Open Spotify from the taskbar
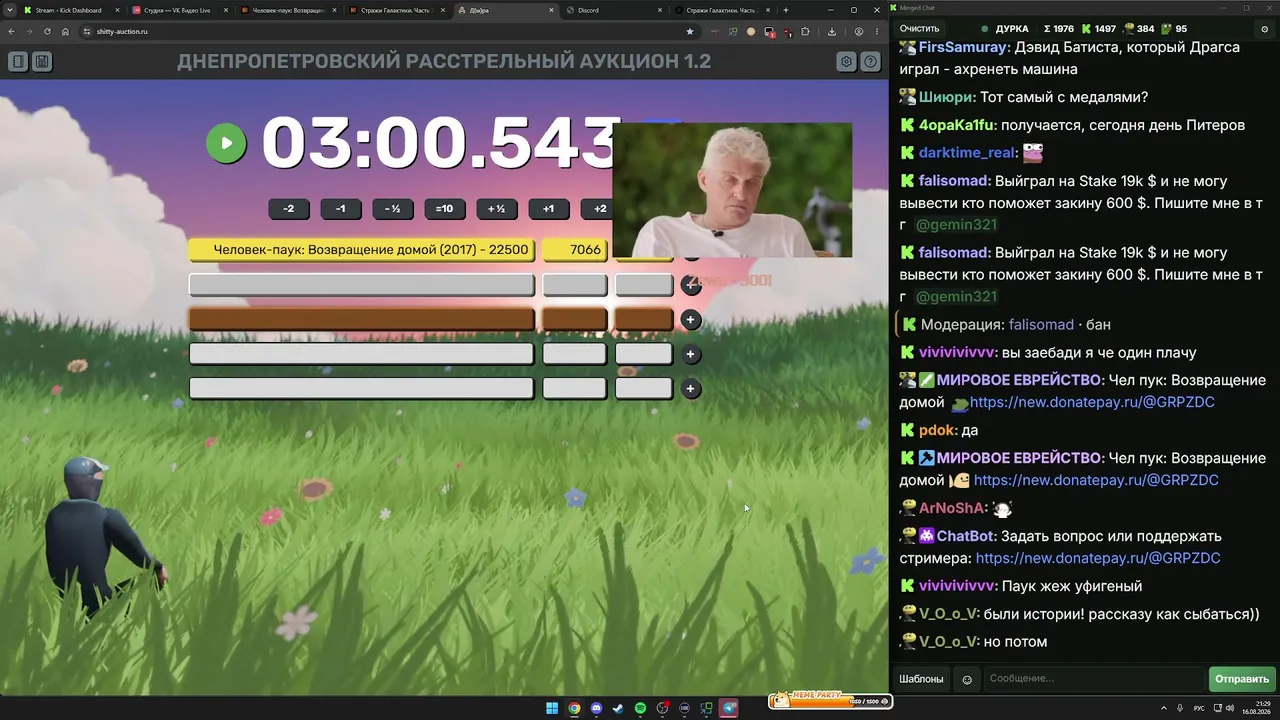This screenshot has width=1280, height=720. (640, 708)
